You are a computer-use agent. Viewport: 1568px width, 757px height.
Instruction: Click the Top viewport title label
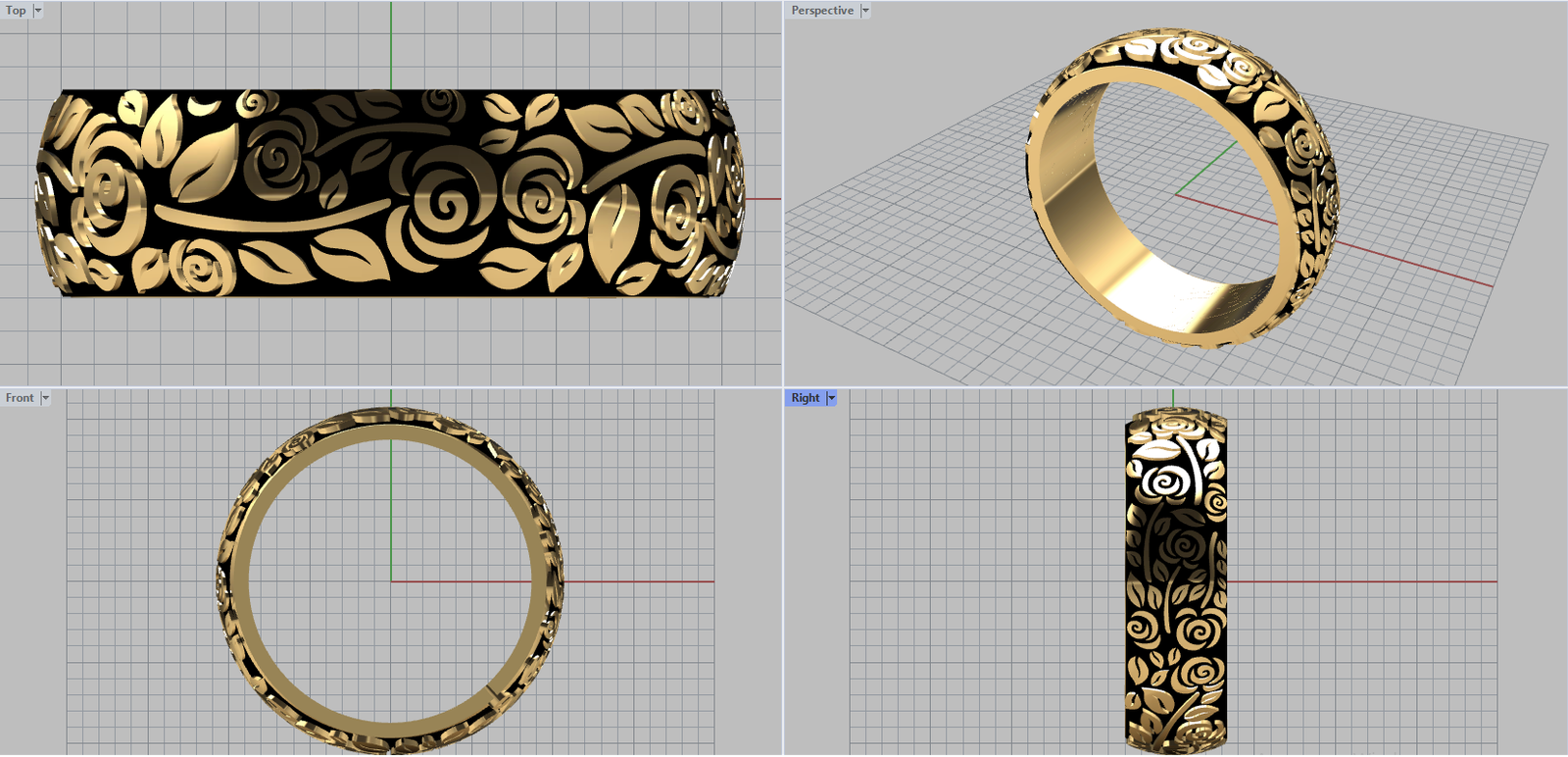(16, 11)
